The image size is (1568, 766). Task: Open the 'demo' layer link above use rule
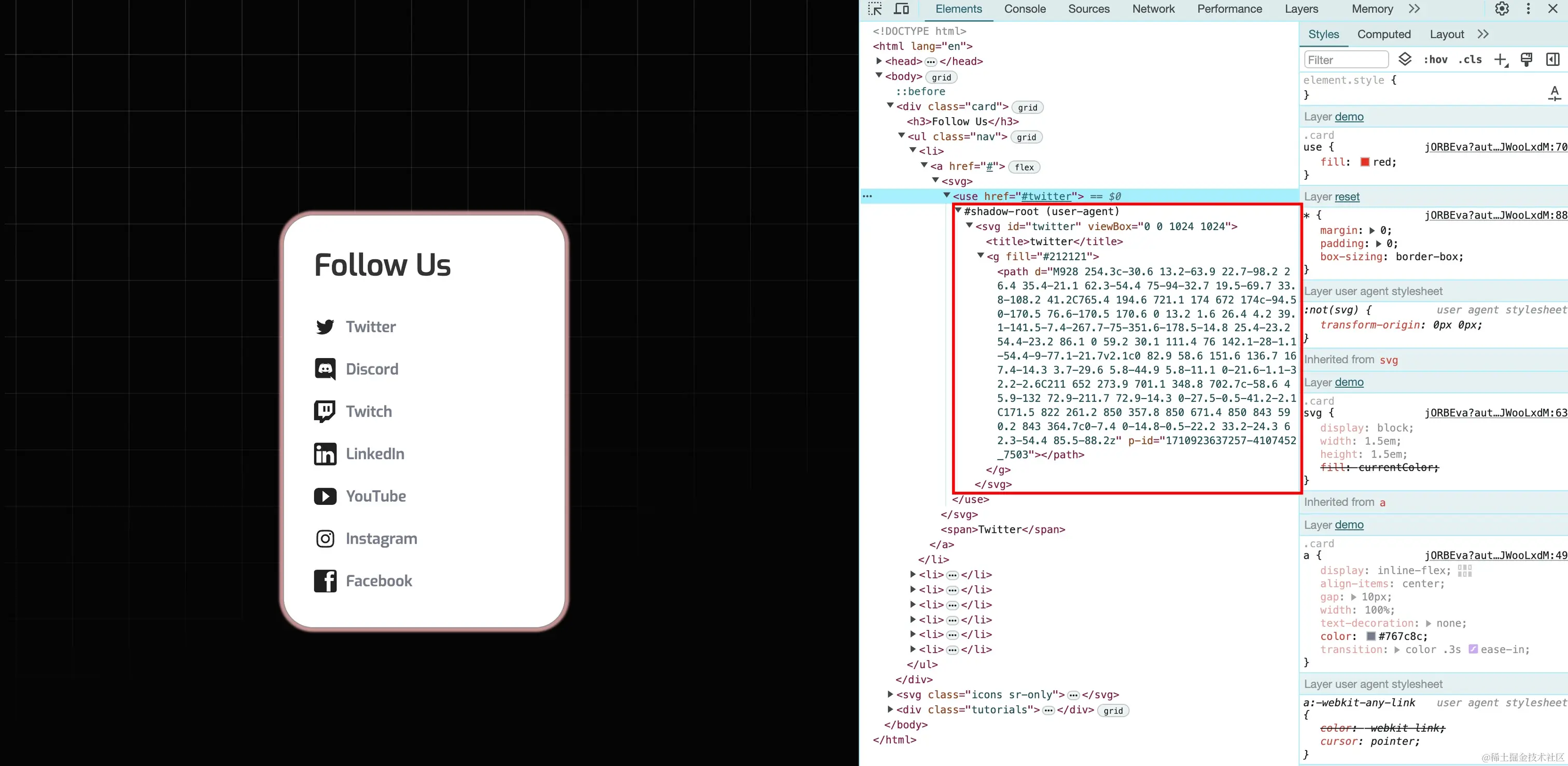[x=1349, y=117]
